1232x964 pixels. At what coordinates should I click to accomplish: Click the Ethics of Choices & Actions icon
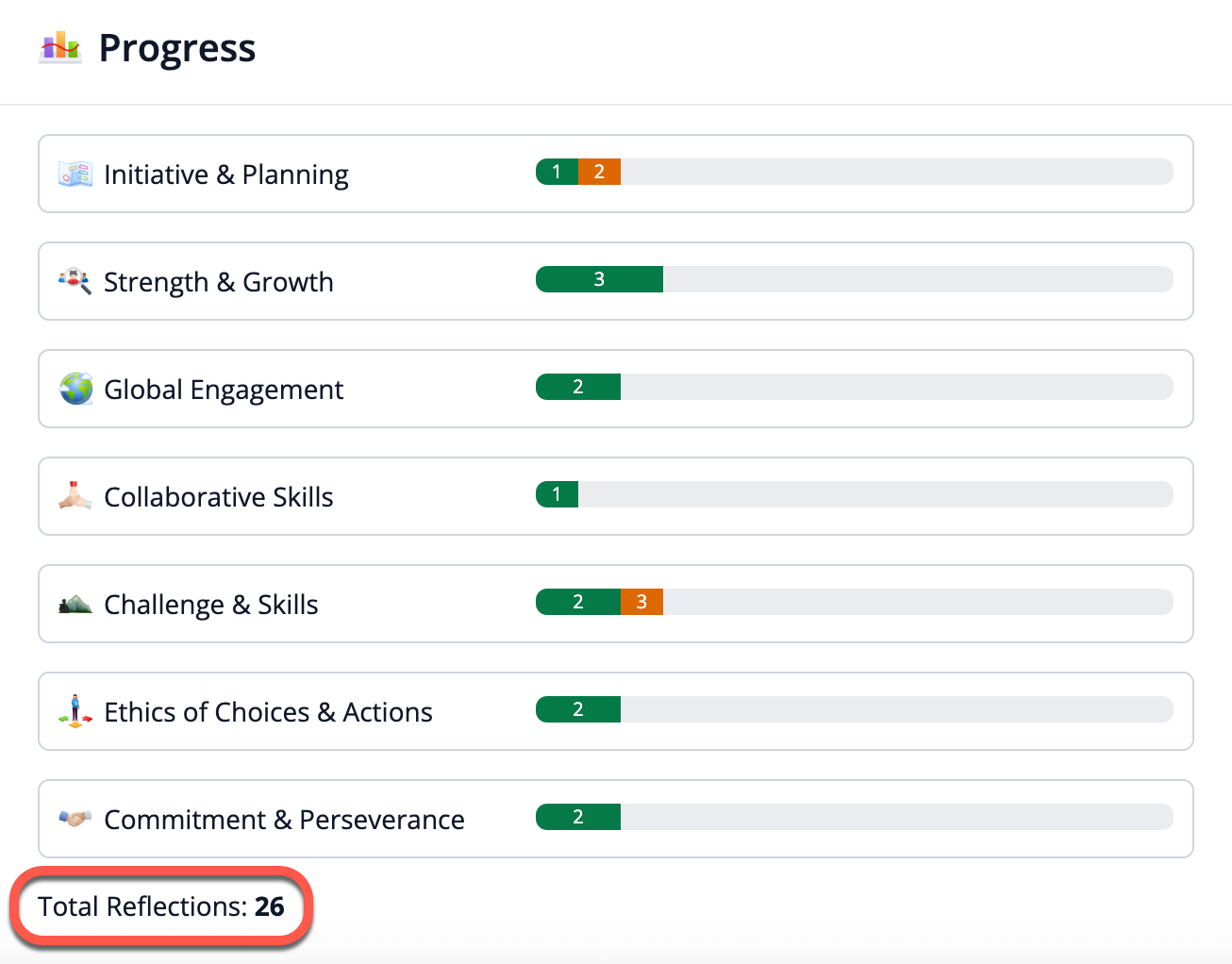pos(75,711)
